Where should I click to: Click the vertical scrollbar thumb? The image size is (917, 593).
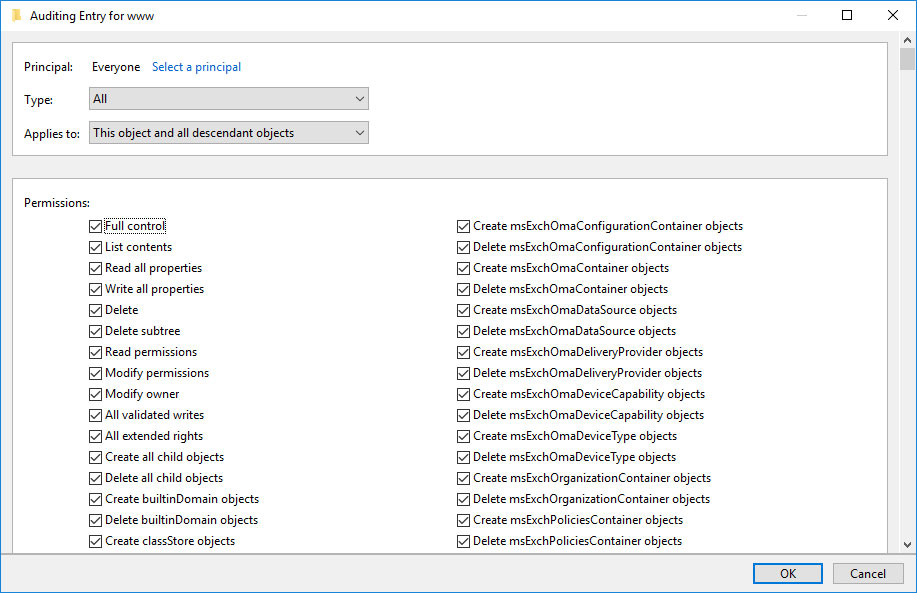[x=907, y=59]
